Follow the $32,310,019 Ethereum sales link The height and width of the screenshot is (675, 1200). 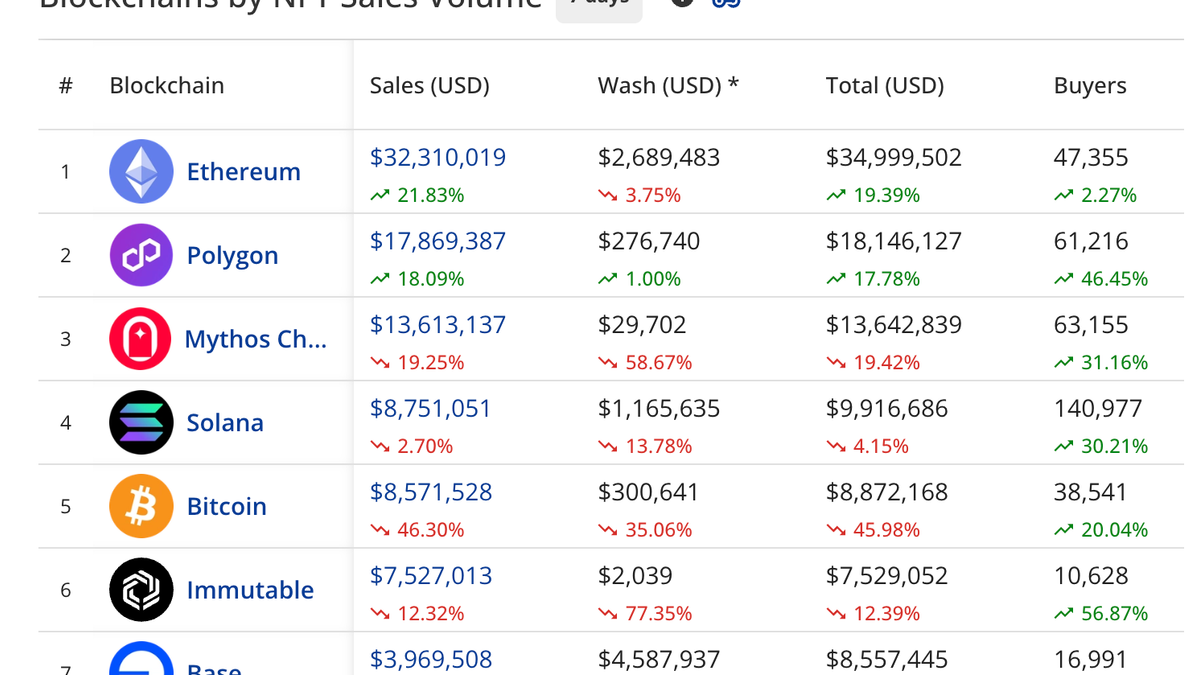pos(438,157)
